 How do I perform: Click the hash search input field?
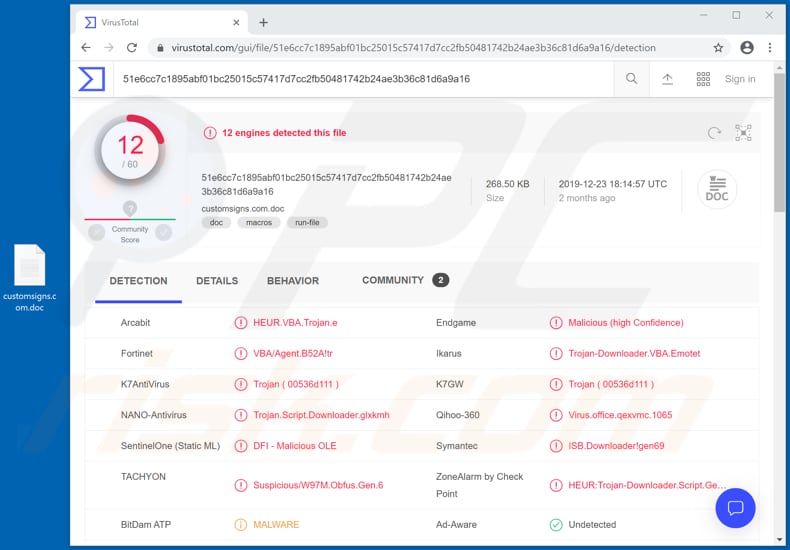pyautogui.click(x=363, y=79)
